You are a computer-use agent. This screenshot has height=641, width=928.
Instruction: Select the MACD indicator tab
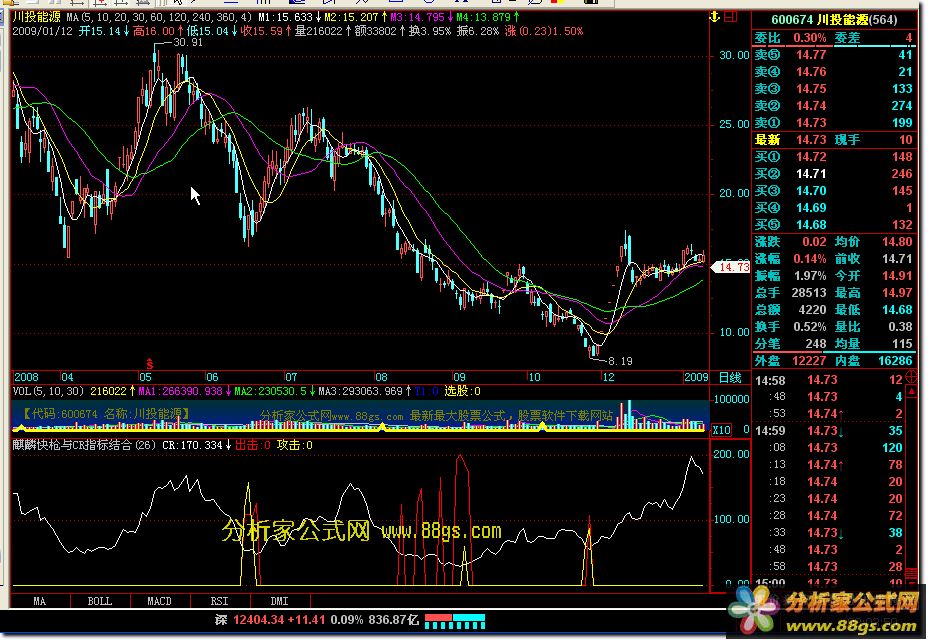click(x=159, y=601)
